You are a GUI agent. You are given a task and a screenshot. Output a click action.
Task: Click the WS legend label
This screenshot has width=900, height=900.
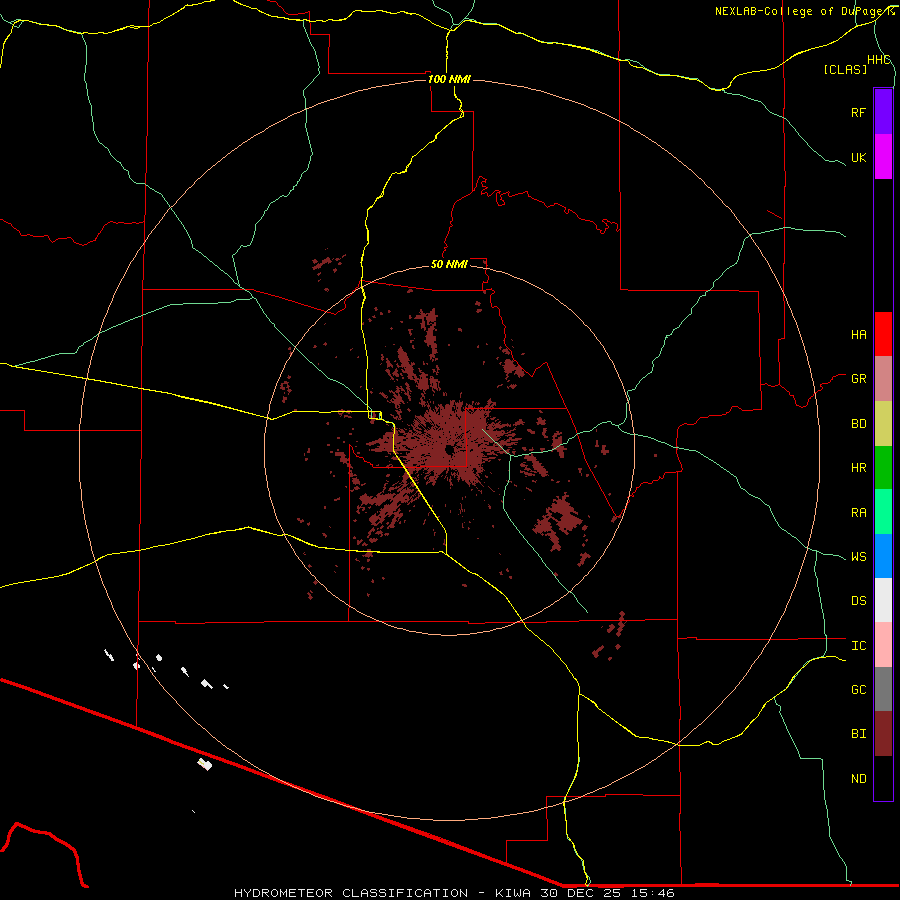pyautogui.click(x=858, y=557)
